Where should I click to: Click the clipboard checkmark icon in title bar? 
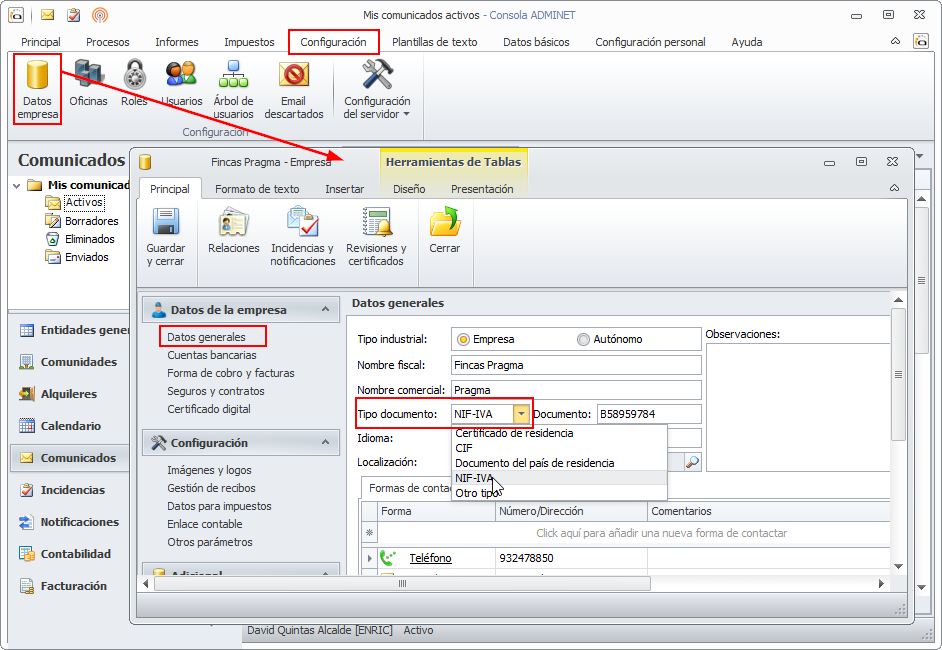coord(73,15)
